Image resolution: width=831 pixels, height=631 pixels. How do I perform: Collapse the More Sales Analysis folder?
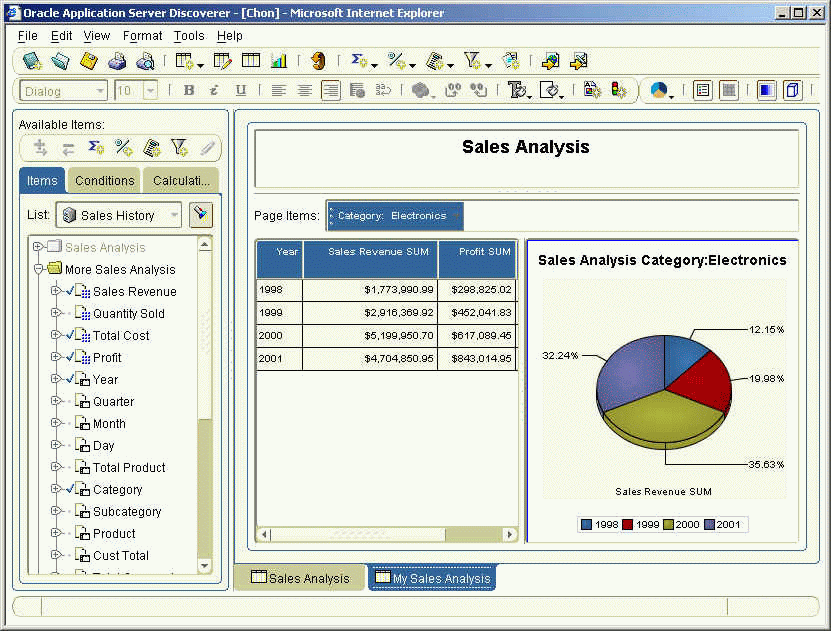(x=38, y=269)
